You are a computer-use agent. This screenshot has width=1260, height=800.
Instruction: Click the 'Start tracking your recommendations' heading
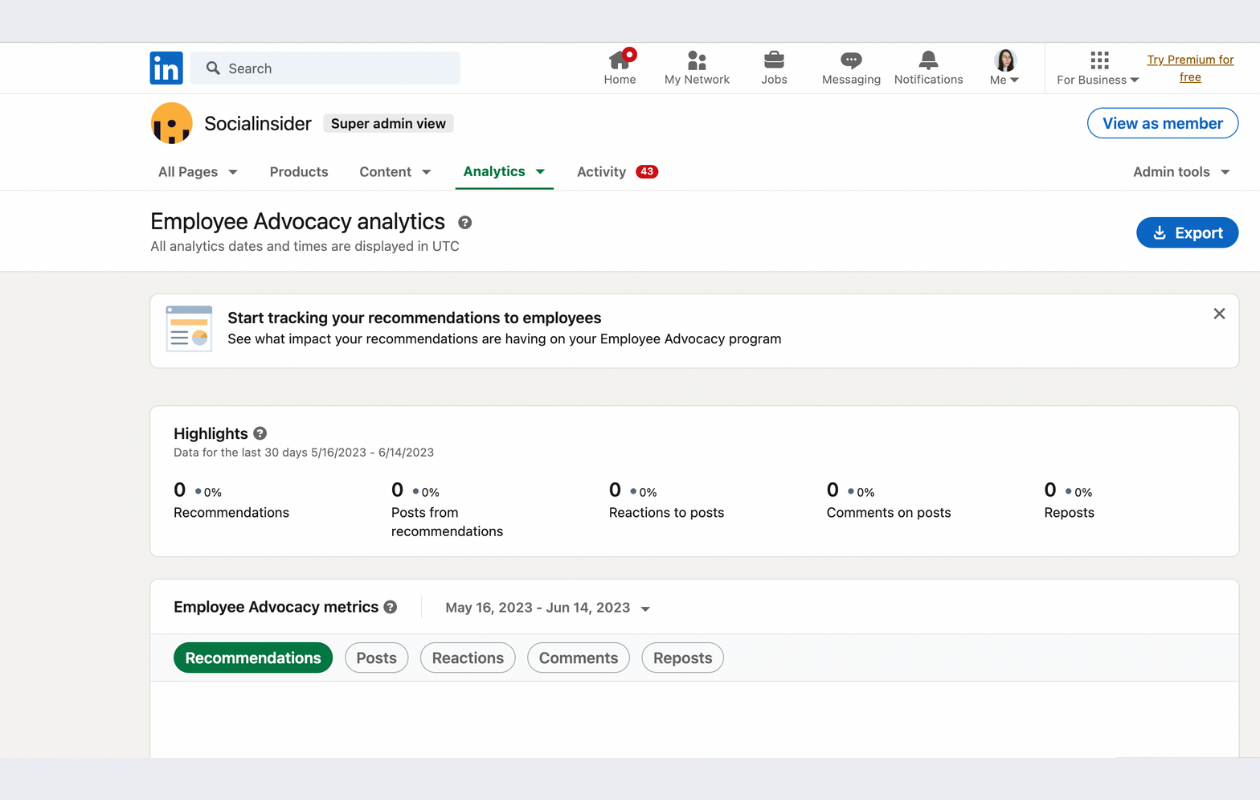pyautogui.click(x=414, y=318)
